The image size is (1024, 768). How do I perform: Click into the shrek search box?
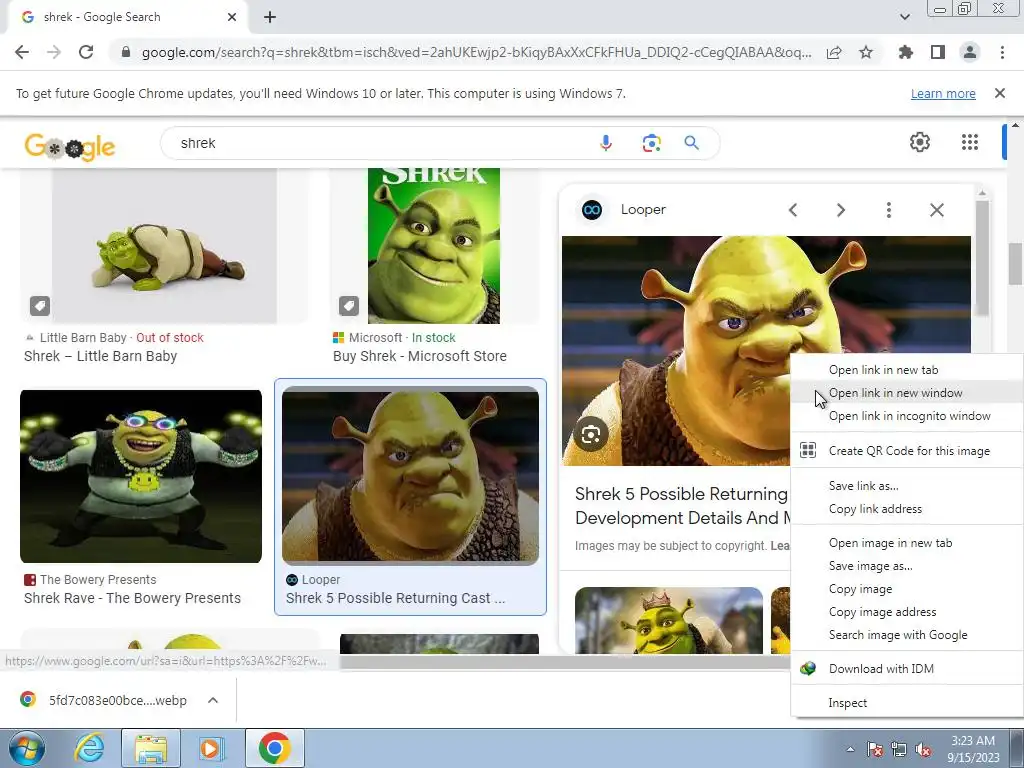[385, 143]
